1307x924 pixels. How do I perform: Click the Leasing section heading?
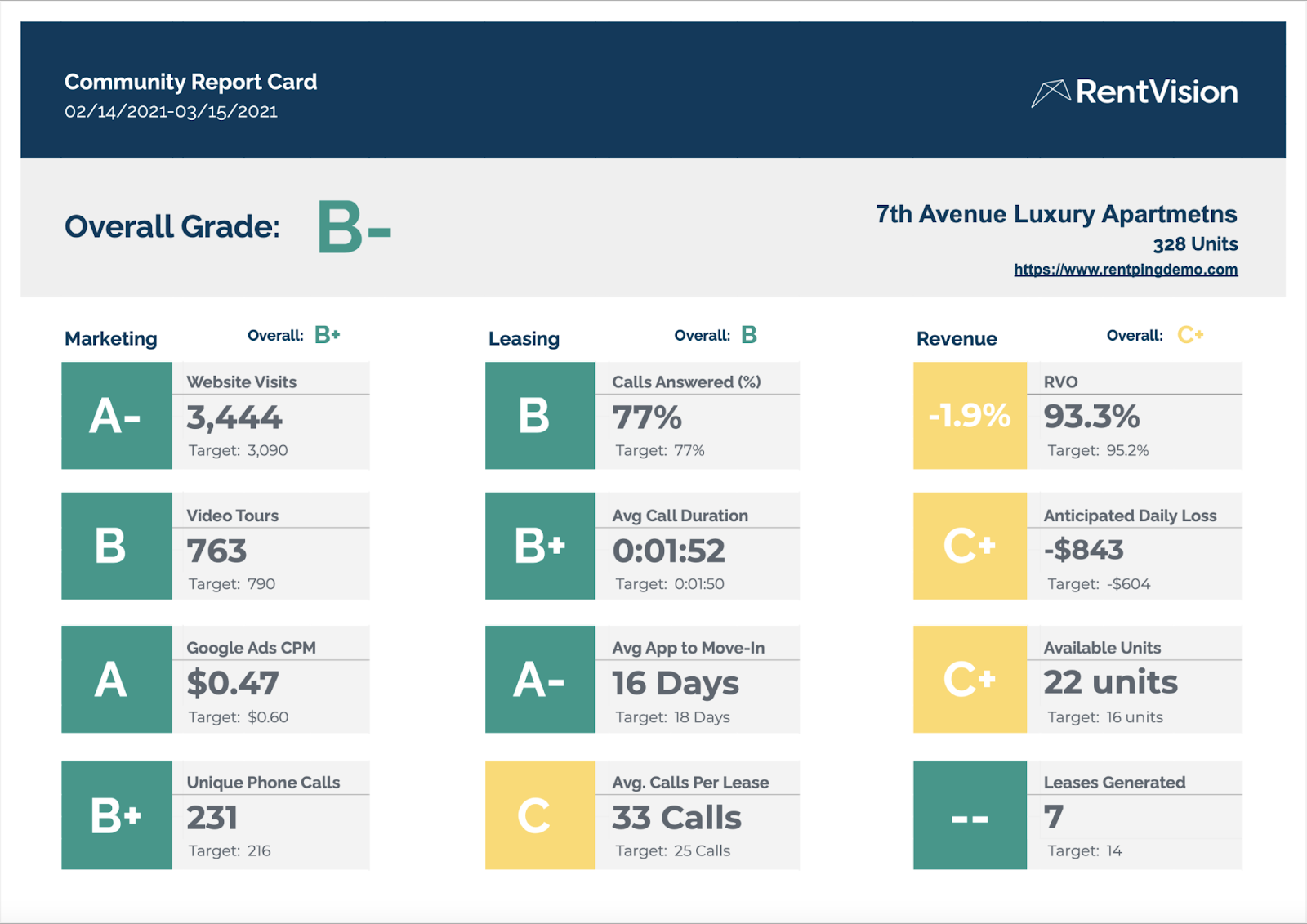coord(524,339)
